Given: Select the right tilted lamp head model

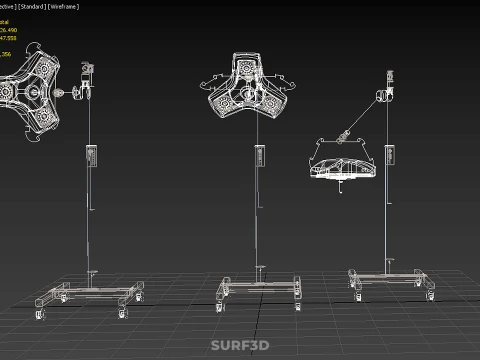Looking at the screenshot, I should pos(343,165).
